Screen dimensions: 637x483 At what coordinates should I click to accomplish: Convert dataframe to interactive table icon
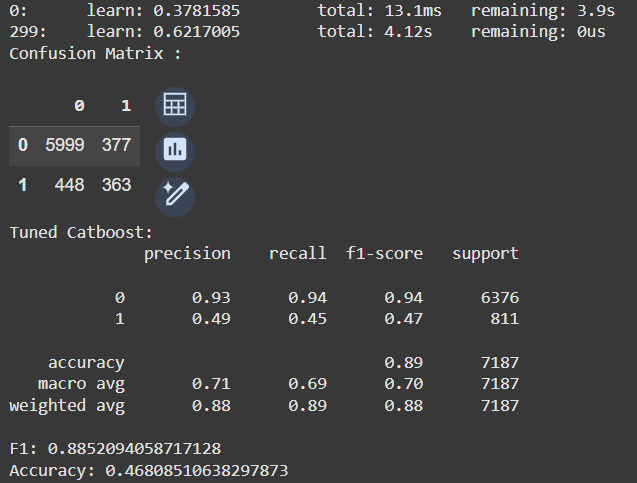tap(175, 107)
